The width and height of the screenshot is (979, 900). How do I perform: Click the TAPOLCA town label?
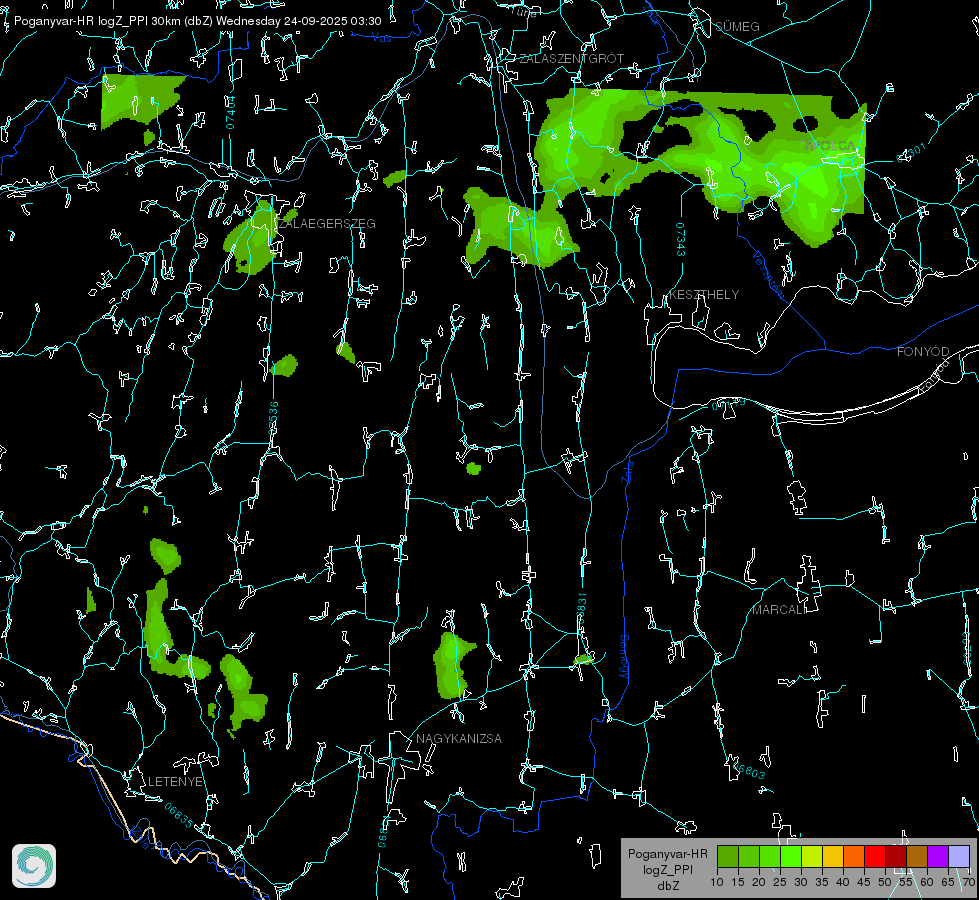[827, 146]
